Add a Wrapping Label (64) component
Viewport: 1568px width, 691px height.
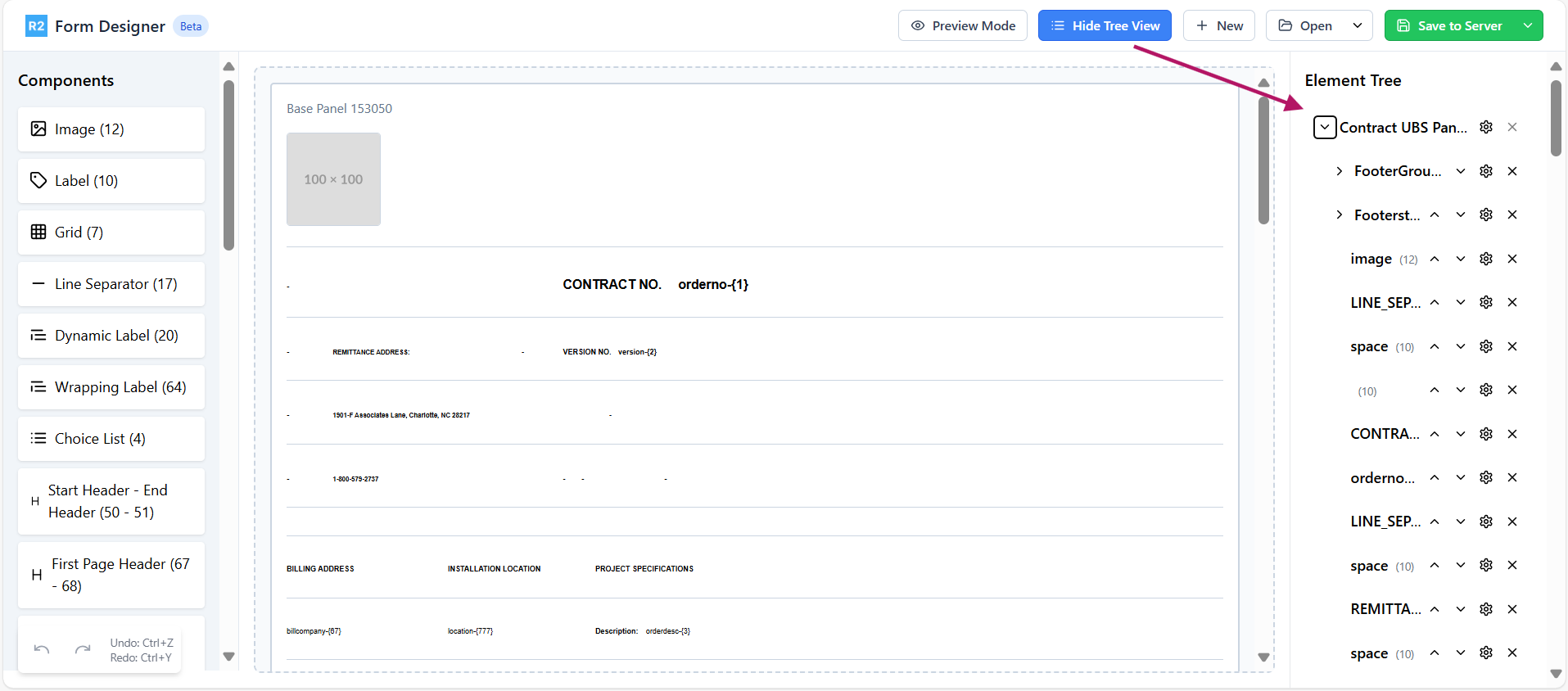pyautogui.click(x=111, y=387)
